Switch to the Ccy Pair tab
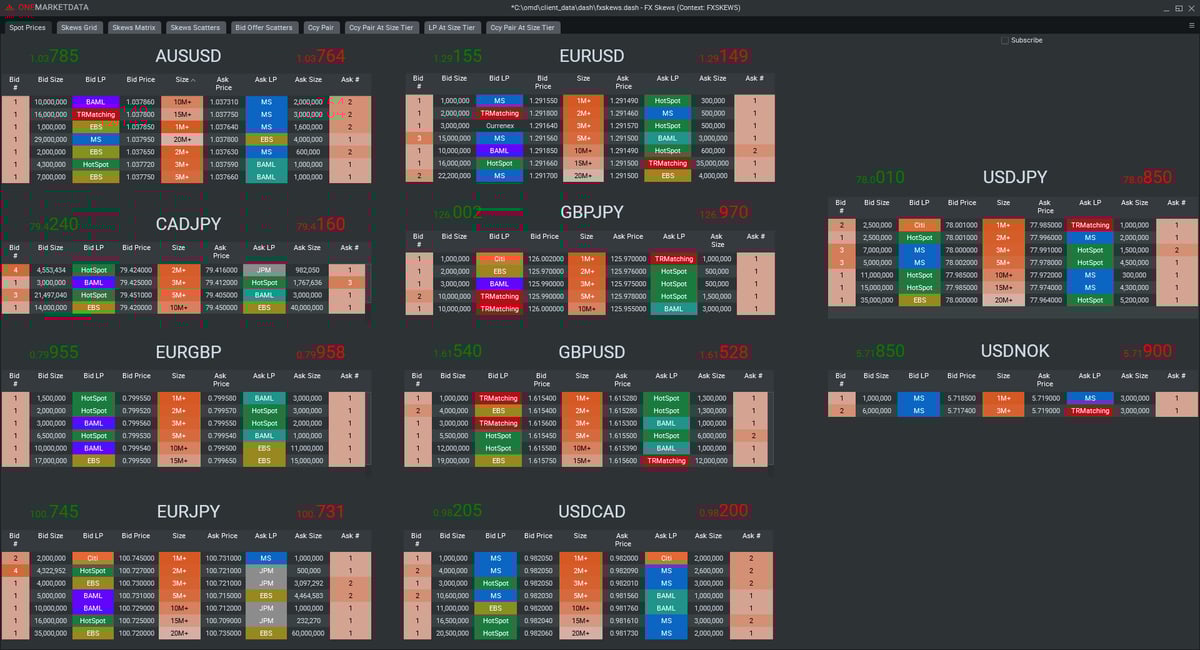This screenshot has height=650, width=1200. pyautogui.click(x=321, y=27)
